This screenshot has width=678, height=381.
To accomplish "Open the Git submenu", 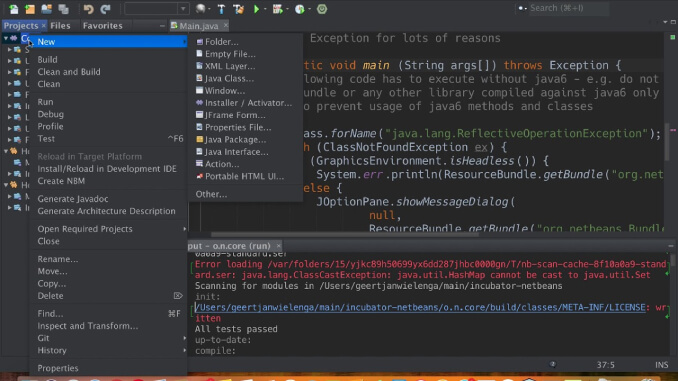I will pyautogui.click(x=108, y=338).
